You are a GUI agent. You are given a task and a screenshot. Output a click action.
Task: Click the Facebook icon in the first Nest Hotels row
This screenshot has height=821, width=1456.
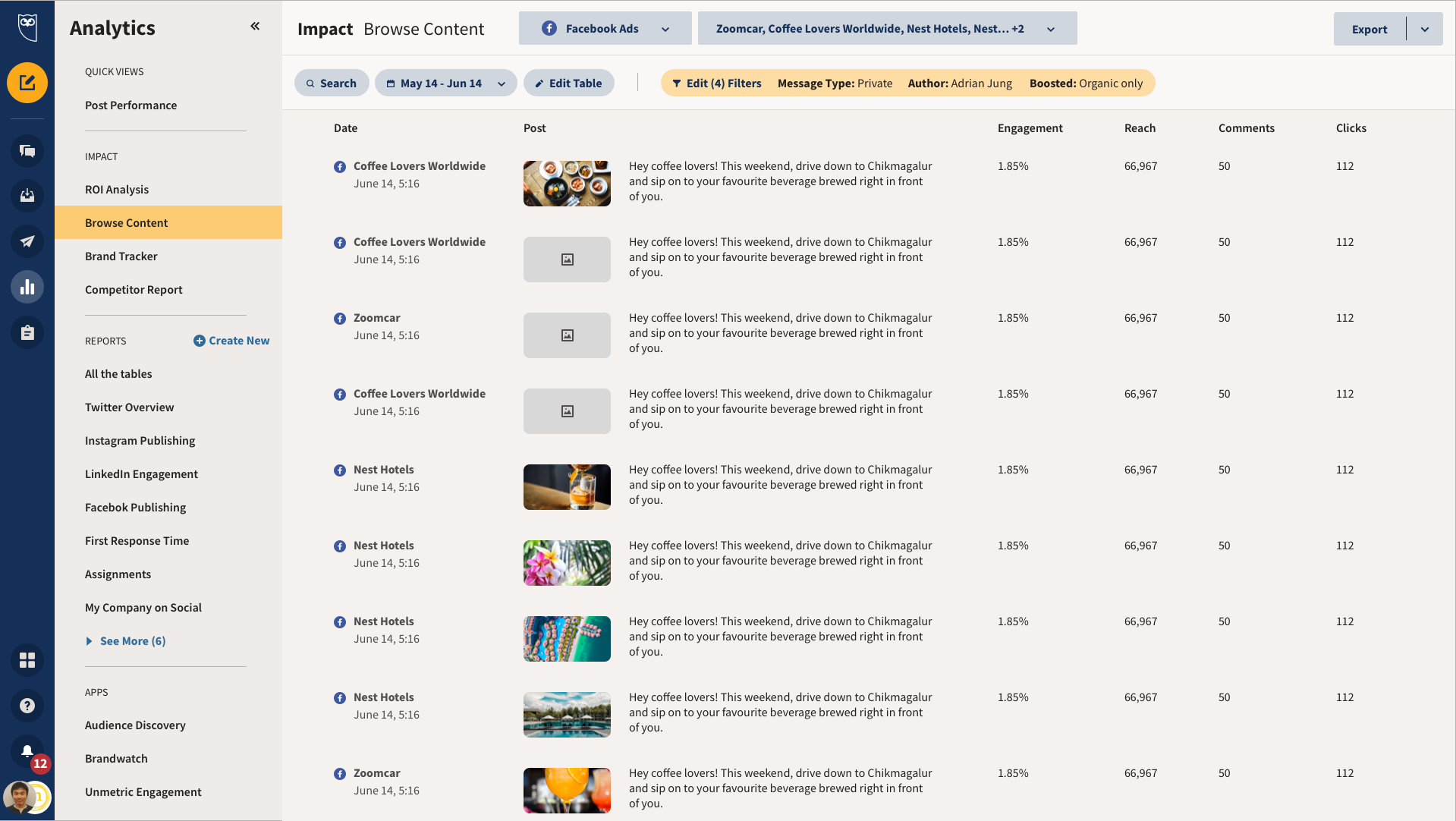click(340, 470)
